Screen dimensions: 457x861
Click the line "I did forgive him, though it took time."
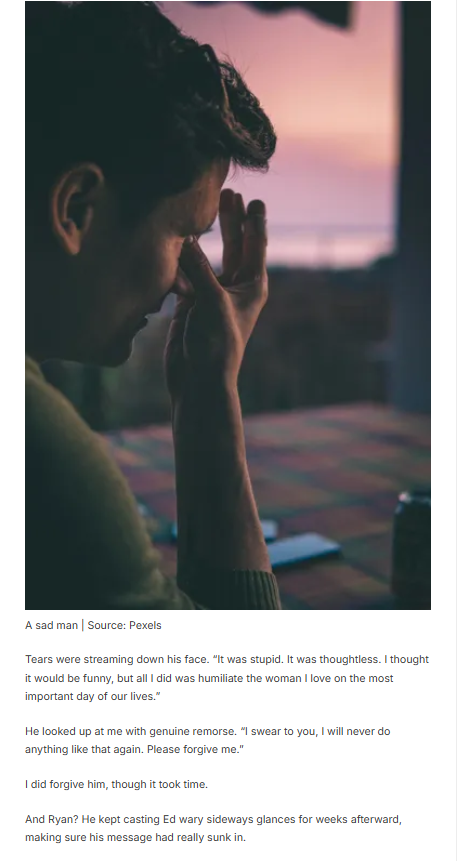click(116, 785)
